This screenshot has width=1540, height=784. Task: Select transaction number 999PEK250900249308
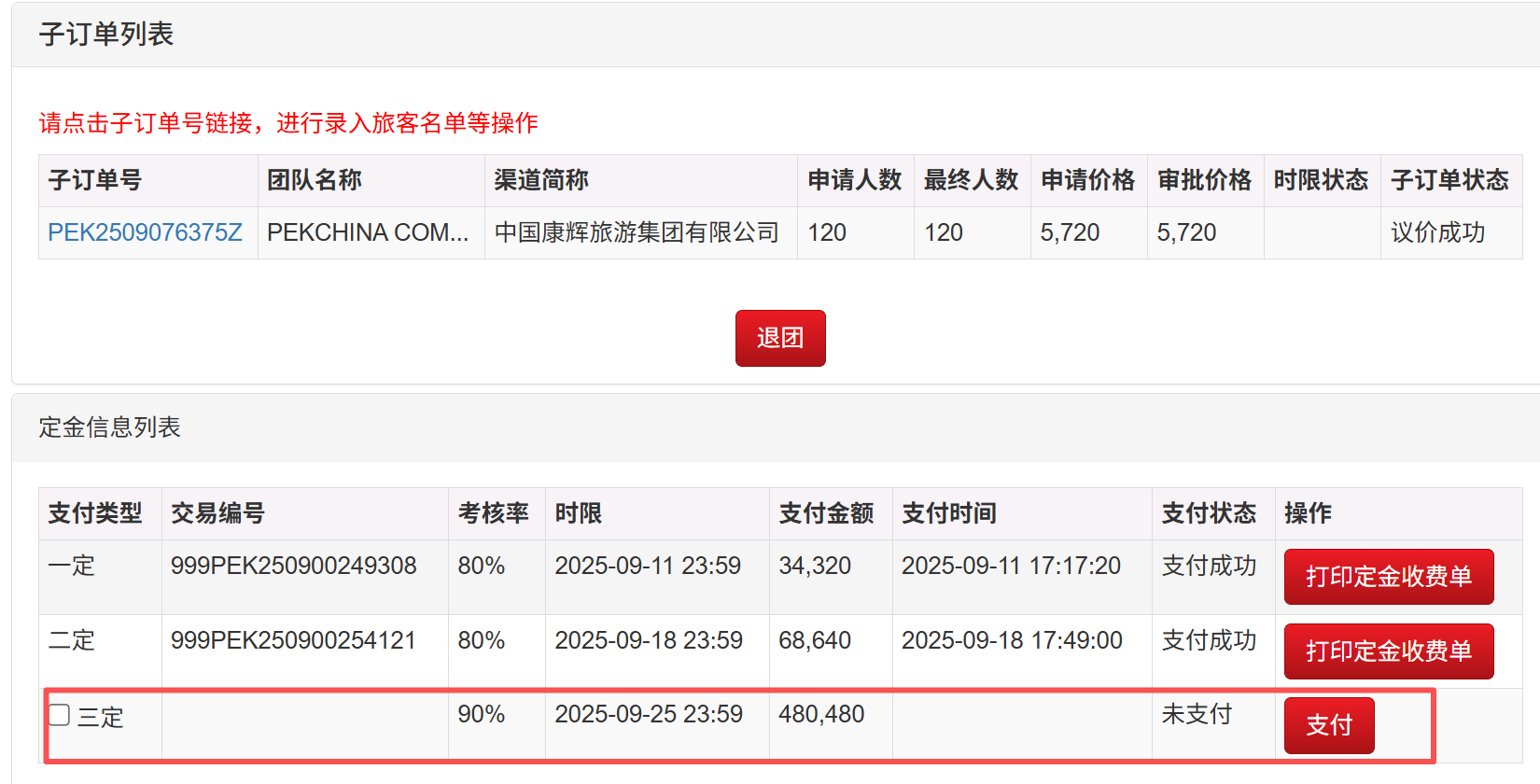coord(293,566)
